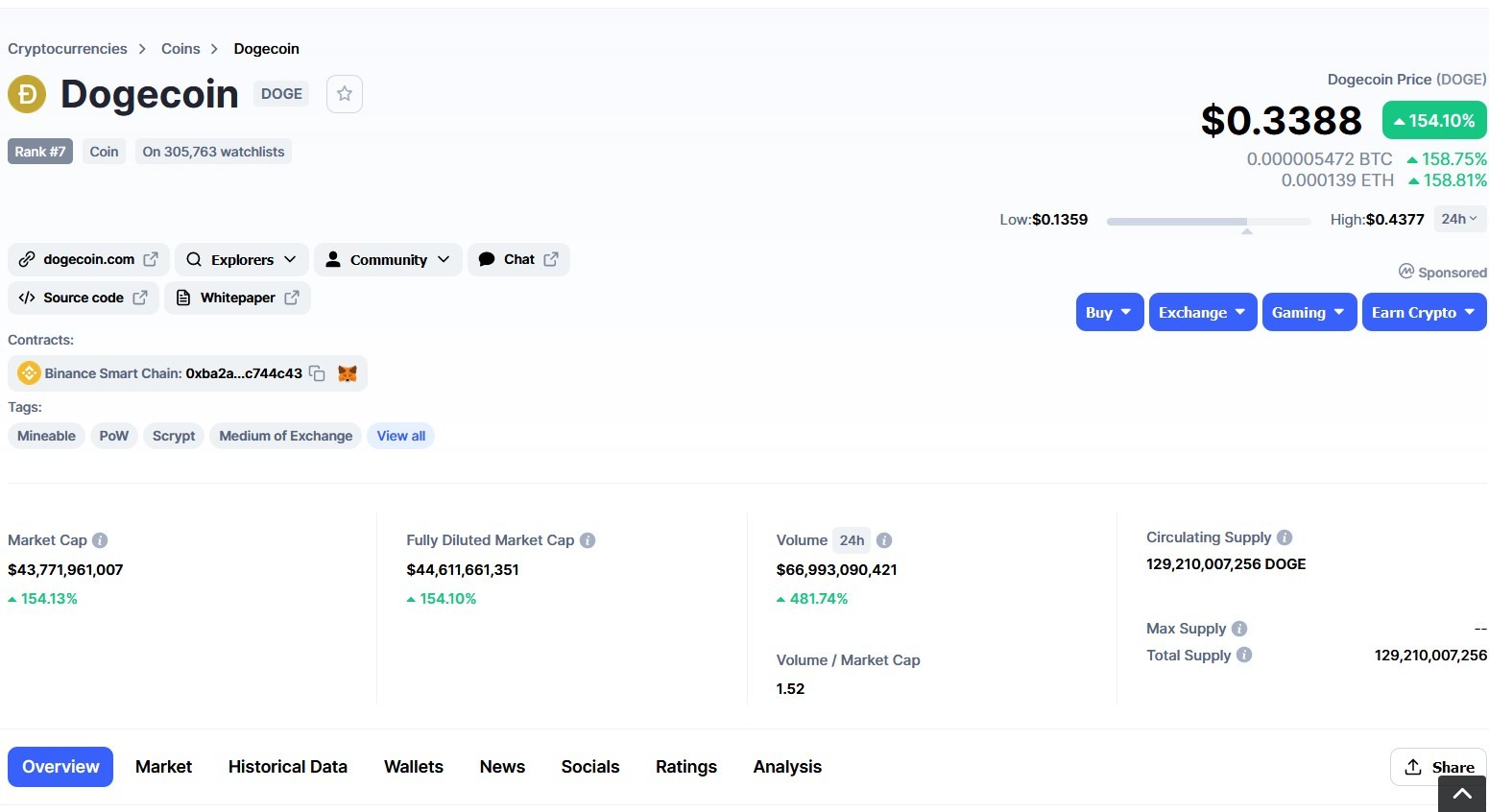Expand the Community dropdown
Image resolution: width=1489 pixels, height=812 pixels.
(x=388, y=259)
